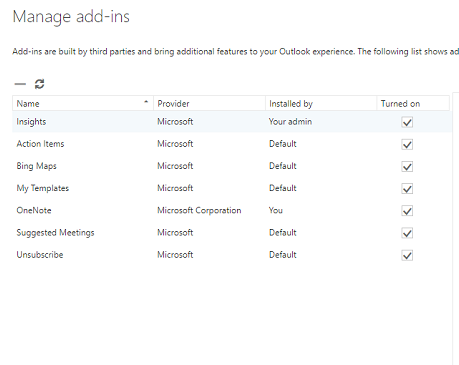This screenshot has width=459, height=365.
Task: Select the Action Items row
Action: tap(232, 144)
